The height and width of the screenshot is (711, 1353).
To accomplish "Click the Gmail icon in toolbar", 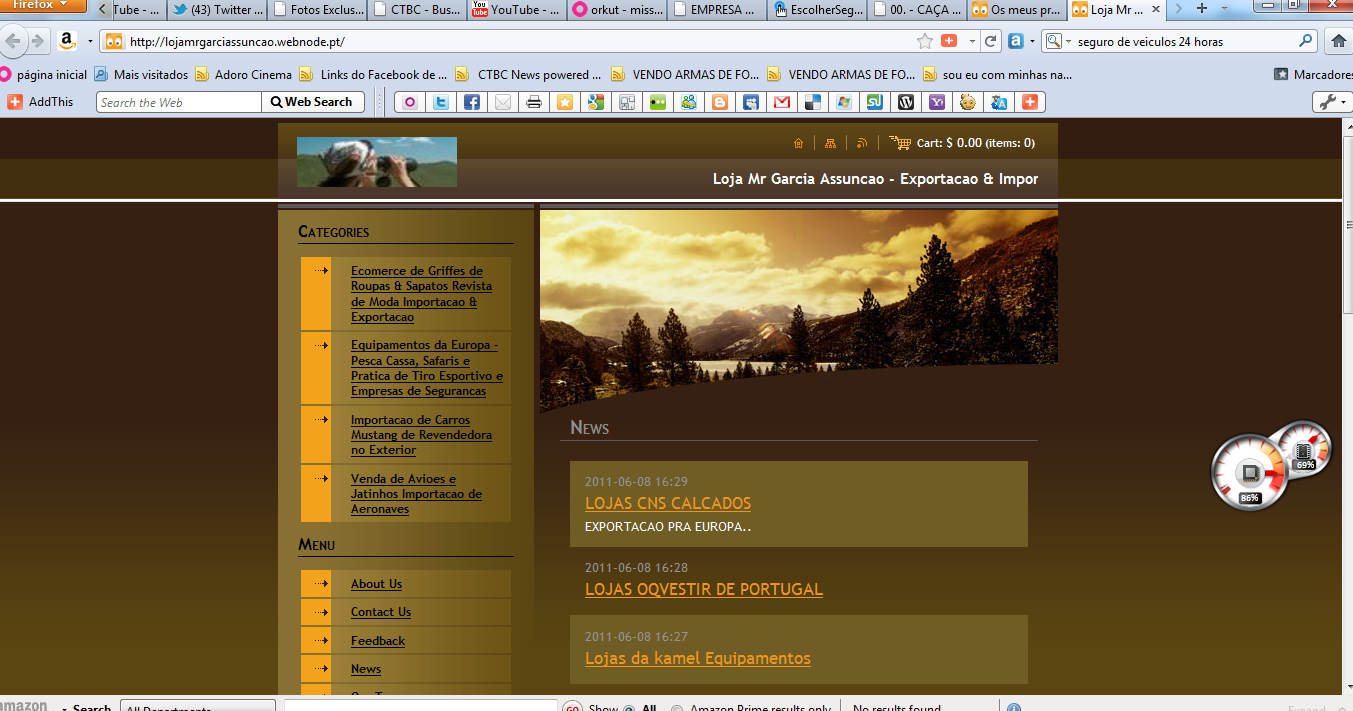I will [x=782, y=102].
